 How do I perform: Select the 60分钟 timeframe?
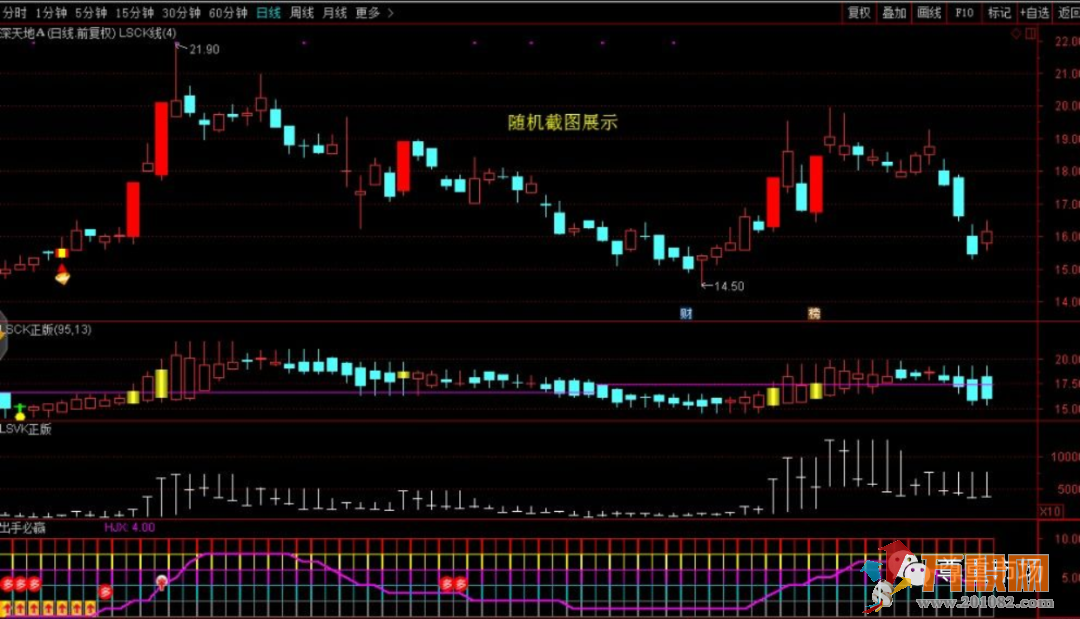click(228, 12)
